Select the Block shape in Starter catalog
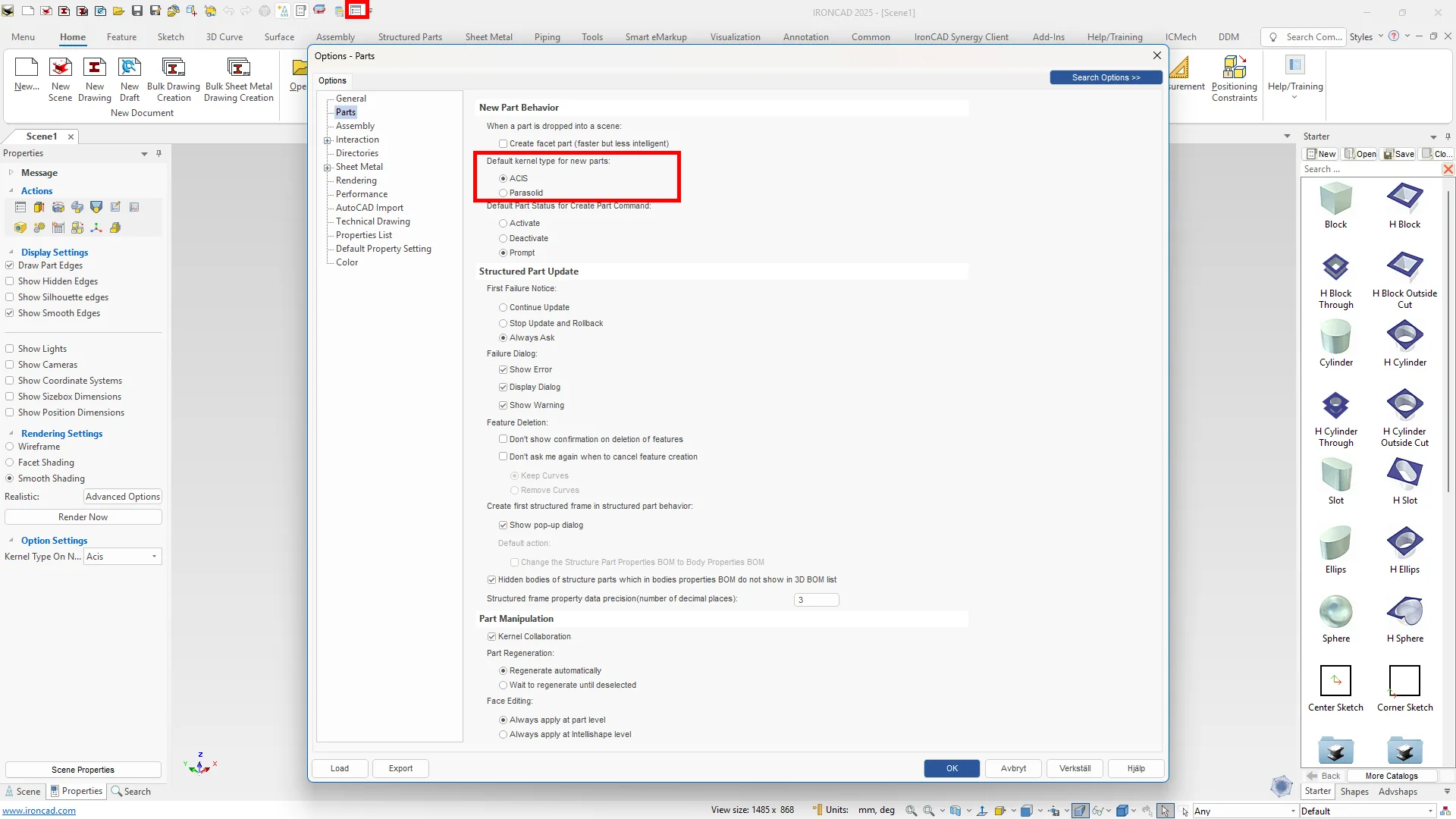The image size is (1456, 819). (x=1335, y=206)
